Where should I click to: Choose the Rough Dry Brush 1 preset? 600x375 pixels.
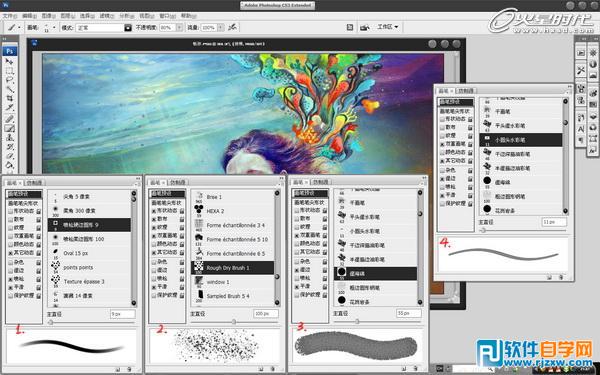(x=232, y=267)
